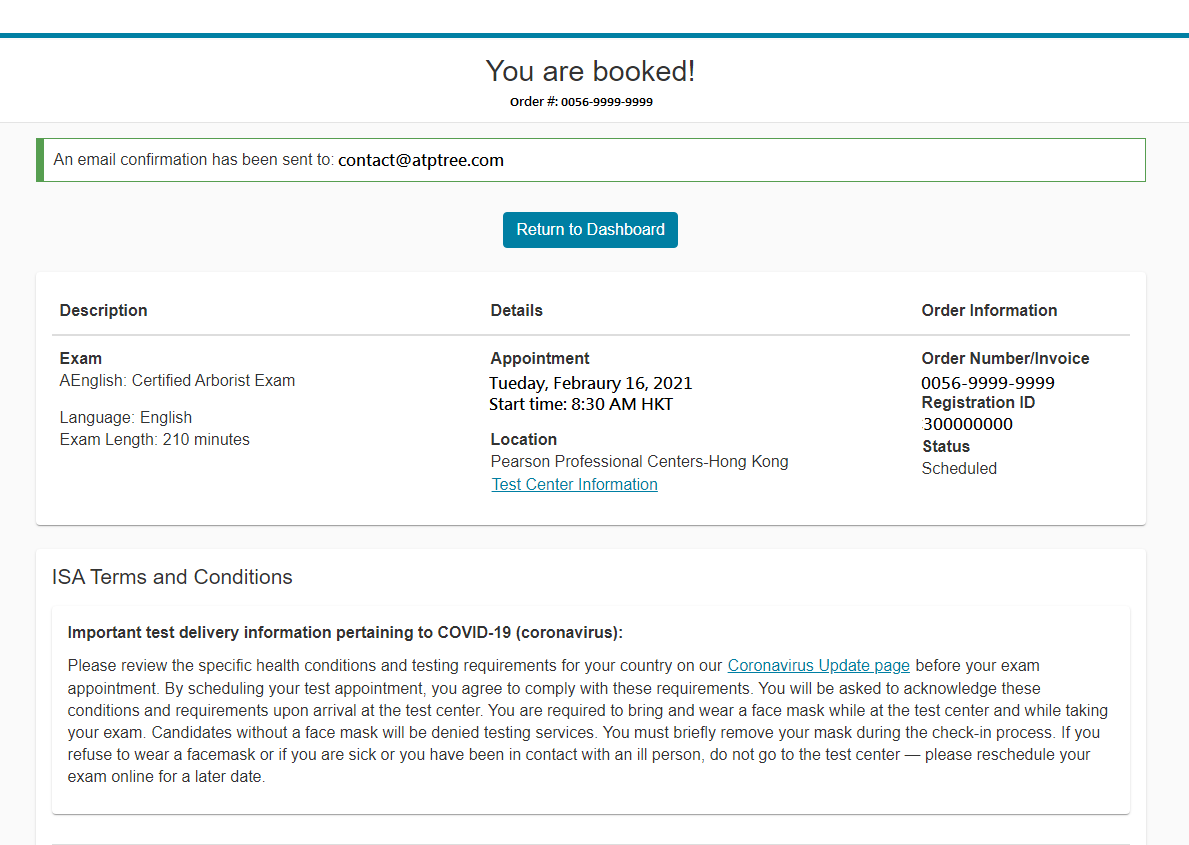The image size is (1189, 845).
Task: Click the Details column header
Action: coord(516,310)
